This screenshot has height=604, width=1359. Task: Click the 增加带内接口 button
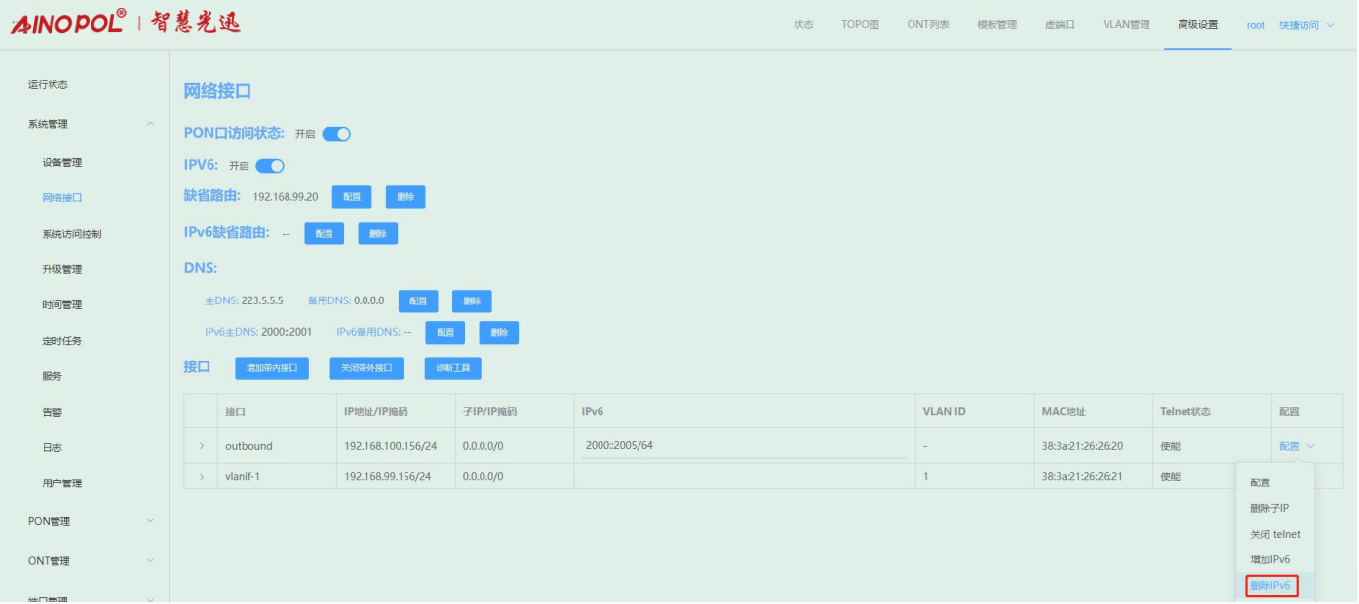[272, 368]
